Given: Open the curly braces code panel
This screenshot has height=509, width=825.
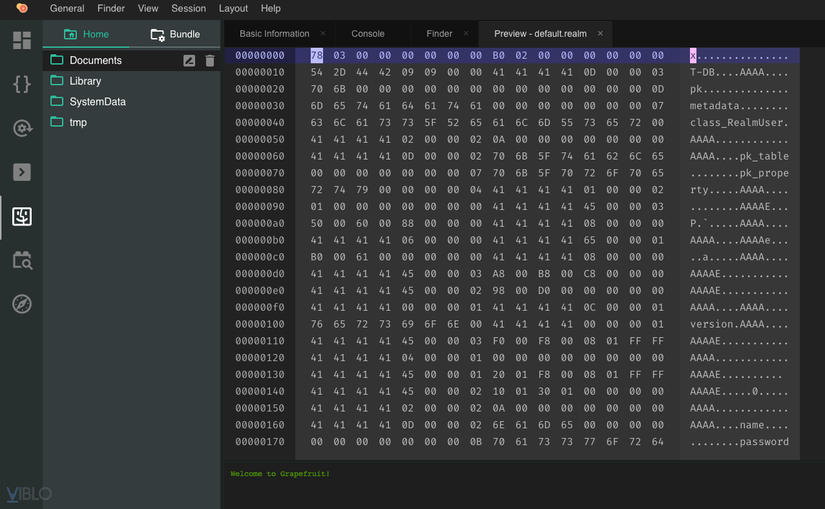Looking at the screenshot, I should (21, 84).
